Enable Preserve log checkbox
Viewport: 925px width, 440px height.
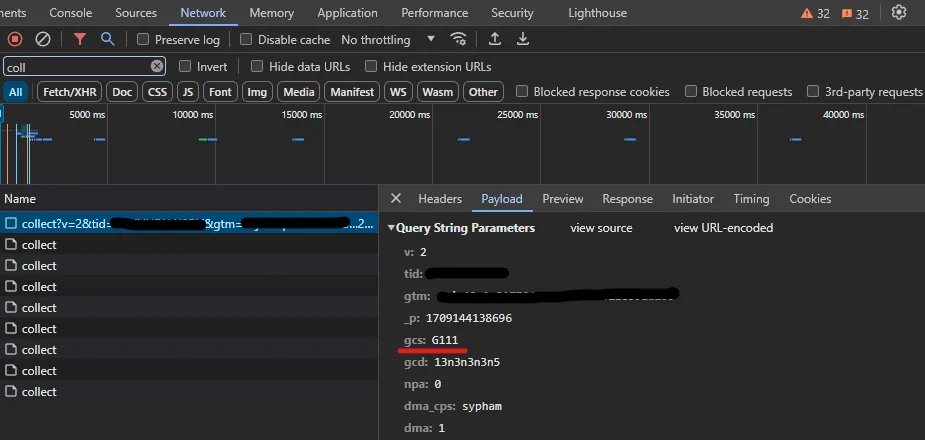tap(143, 40)
